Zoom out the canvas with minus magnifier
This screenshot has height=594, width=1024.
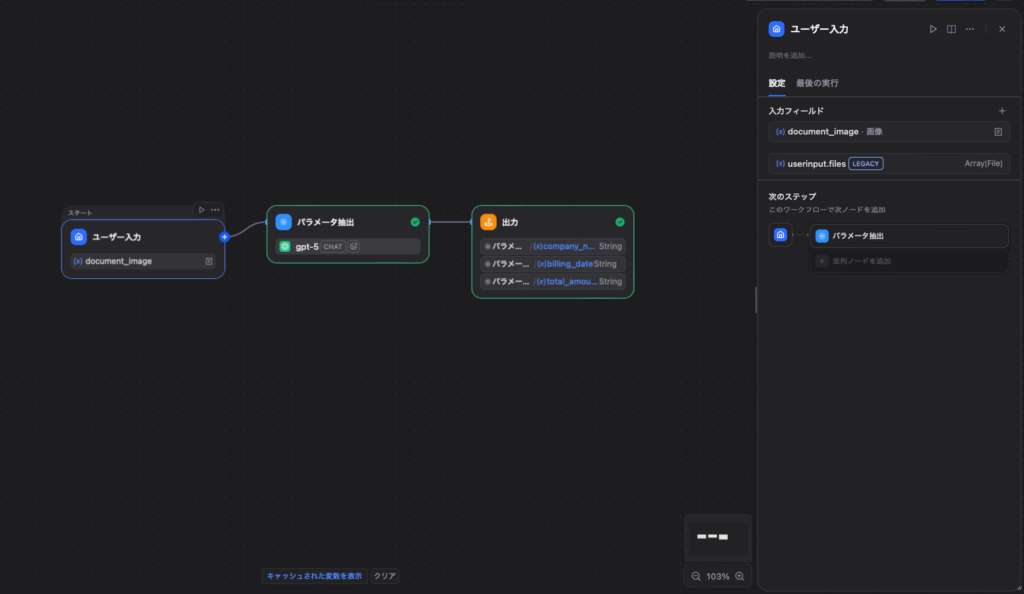[x=696, y=576]
